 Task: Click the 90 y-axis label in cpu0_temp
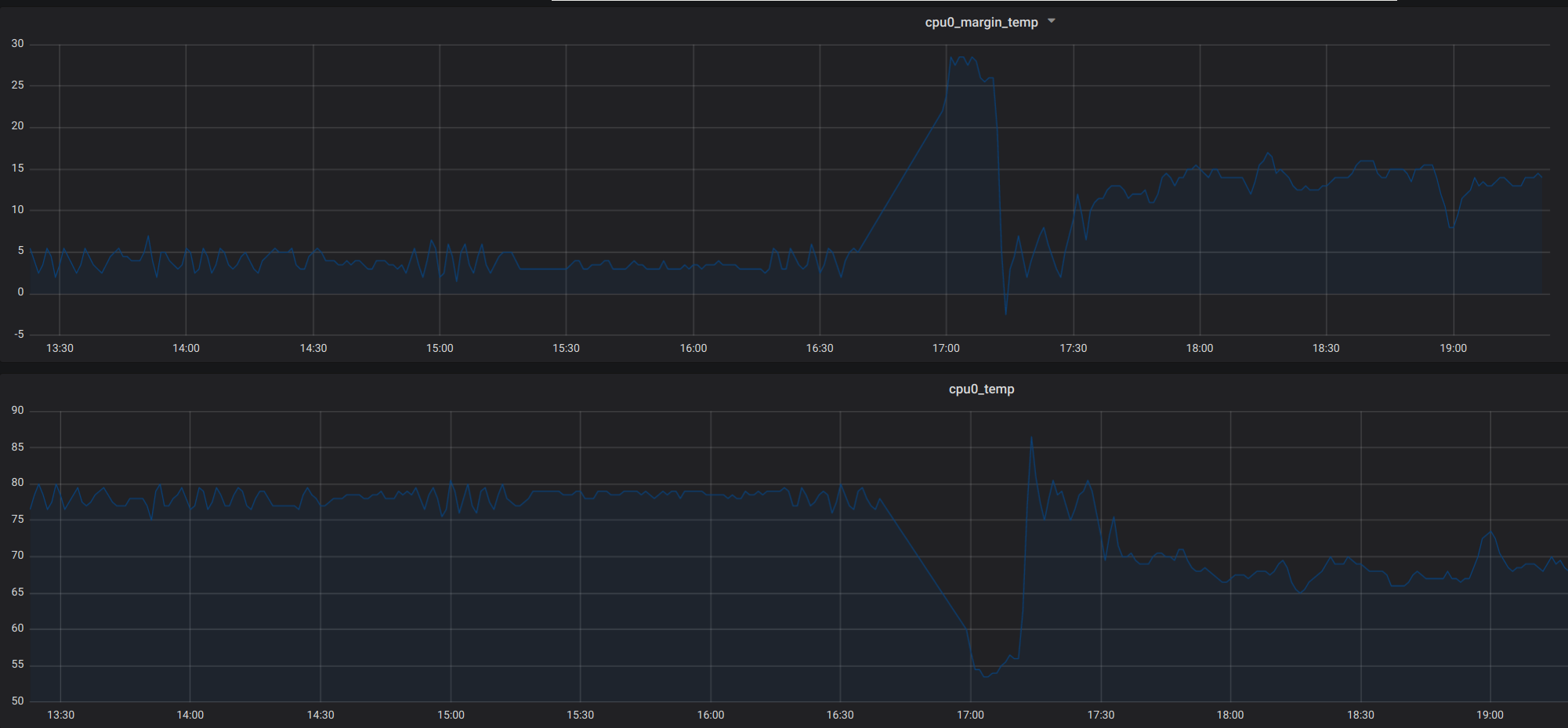click(17, 410)
